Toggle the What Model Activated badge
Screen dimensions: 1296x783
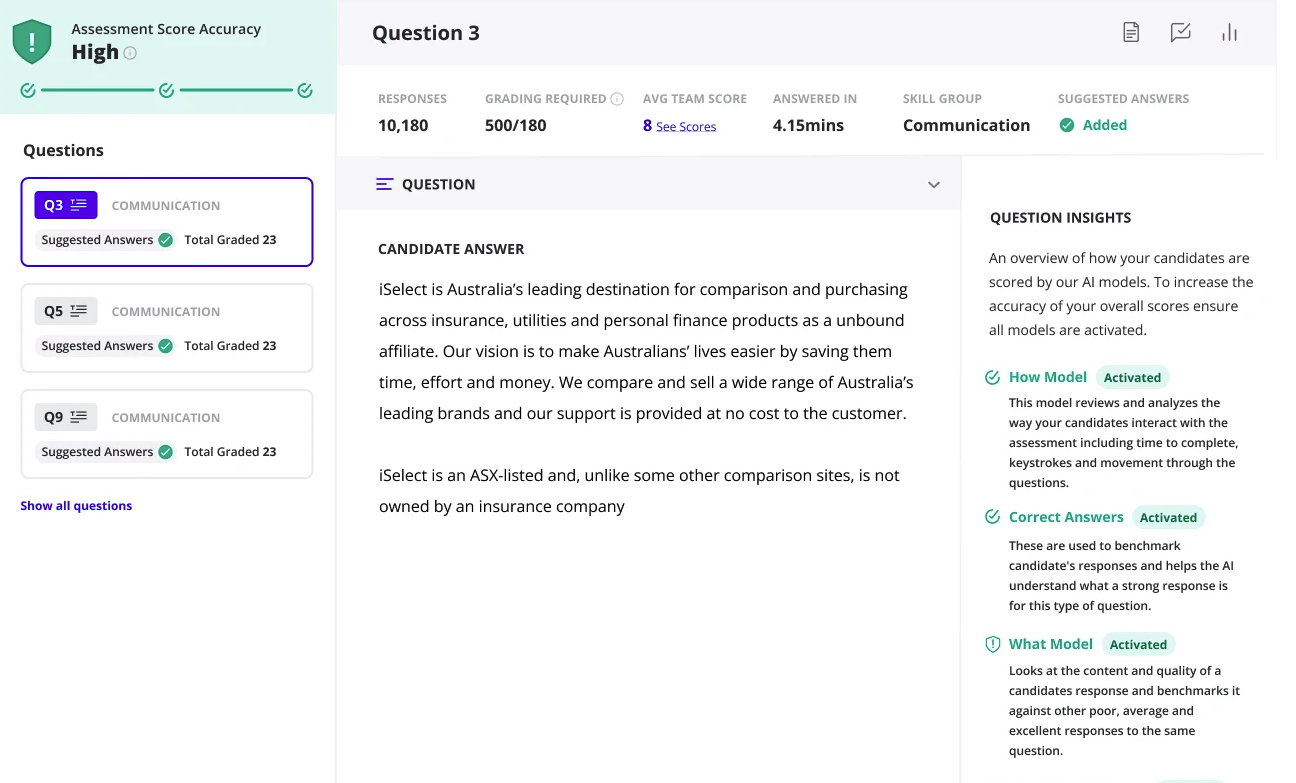point(1138,645)
